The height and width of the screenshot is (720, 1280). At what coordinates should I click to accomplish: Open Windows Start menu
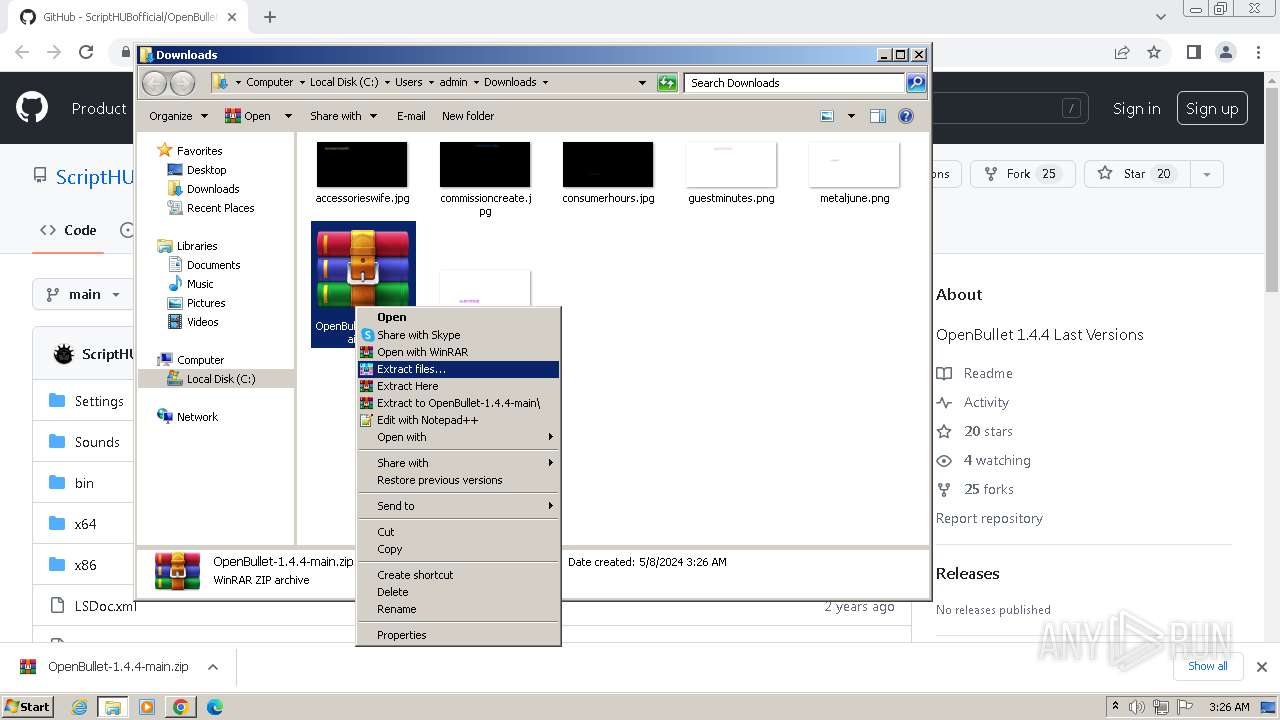coord(28,706)
